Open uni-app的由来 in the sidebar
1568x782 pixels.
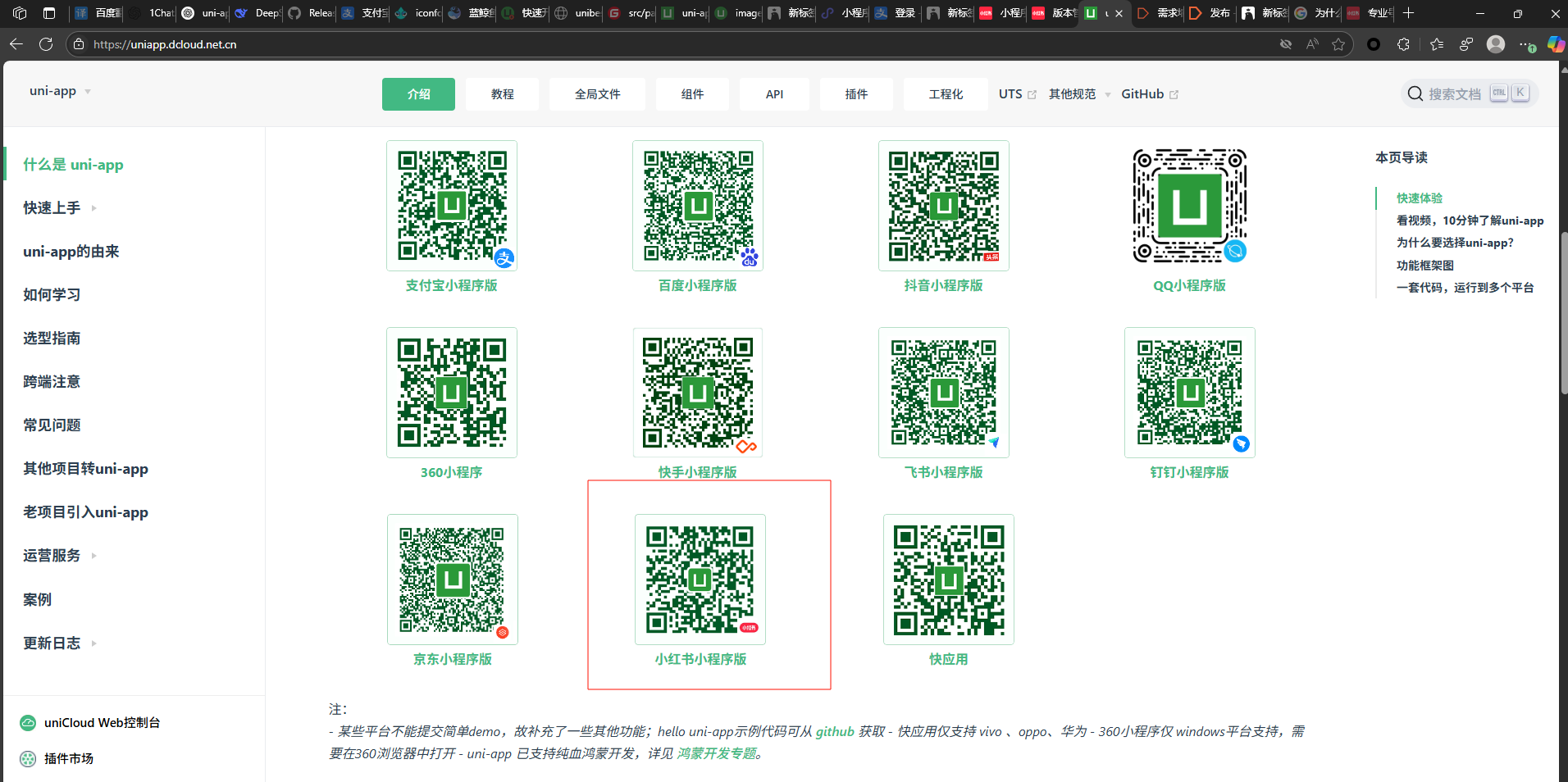pos(71,252)
